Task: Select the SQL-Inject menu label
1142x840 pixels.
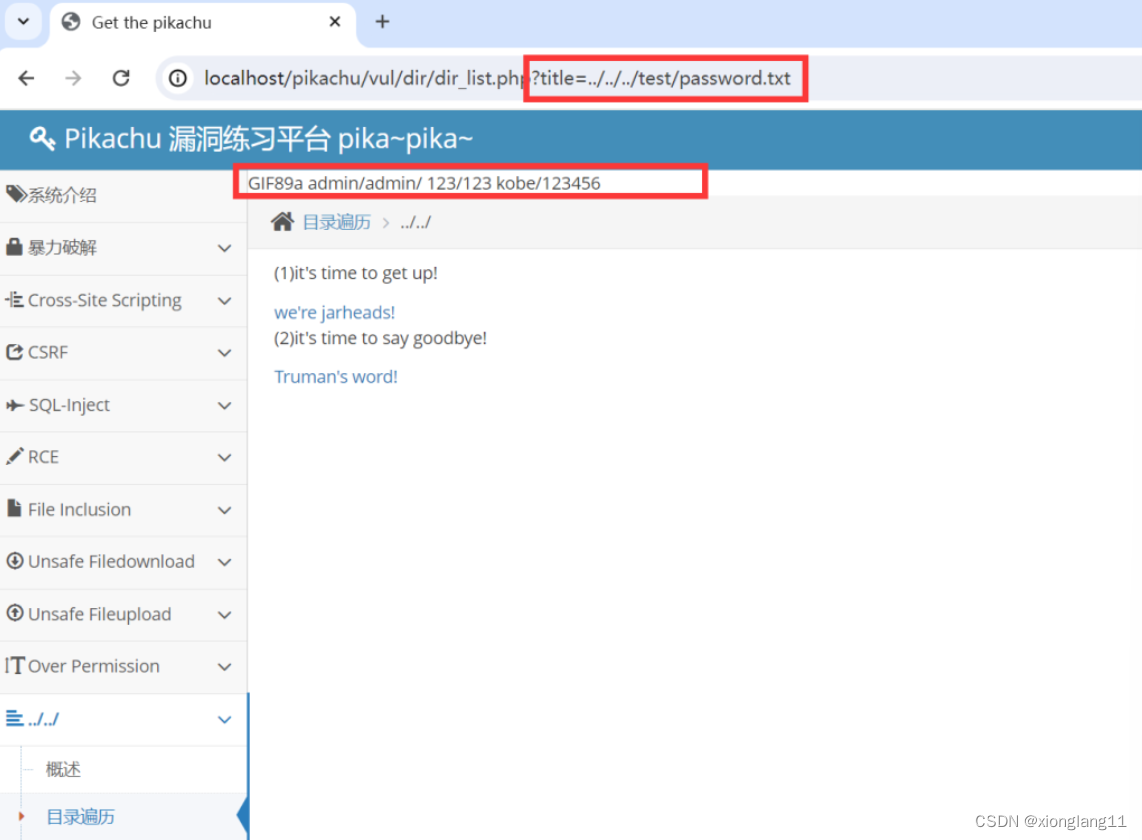Action: point(69,405)
